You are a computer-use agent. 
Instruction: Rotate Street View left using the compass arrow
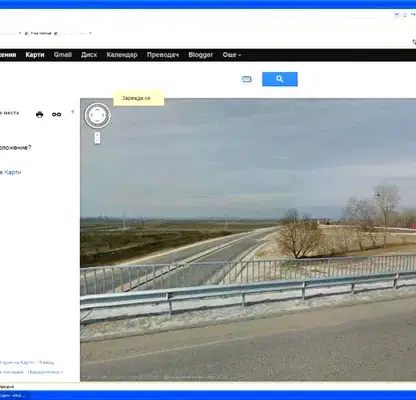[x=91, y=115]
